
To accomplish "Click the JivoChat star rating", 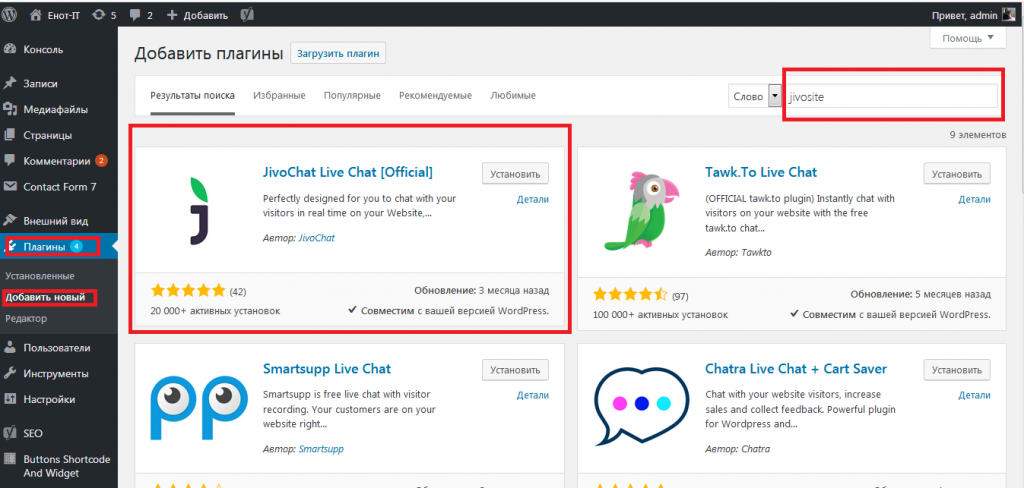I will [188, 291].
